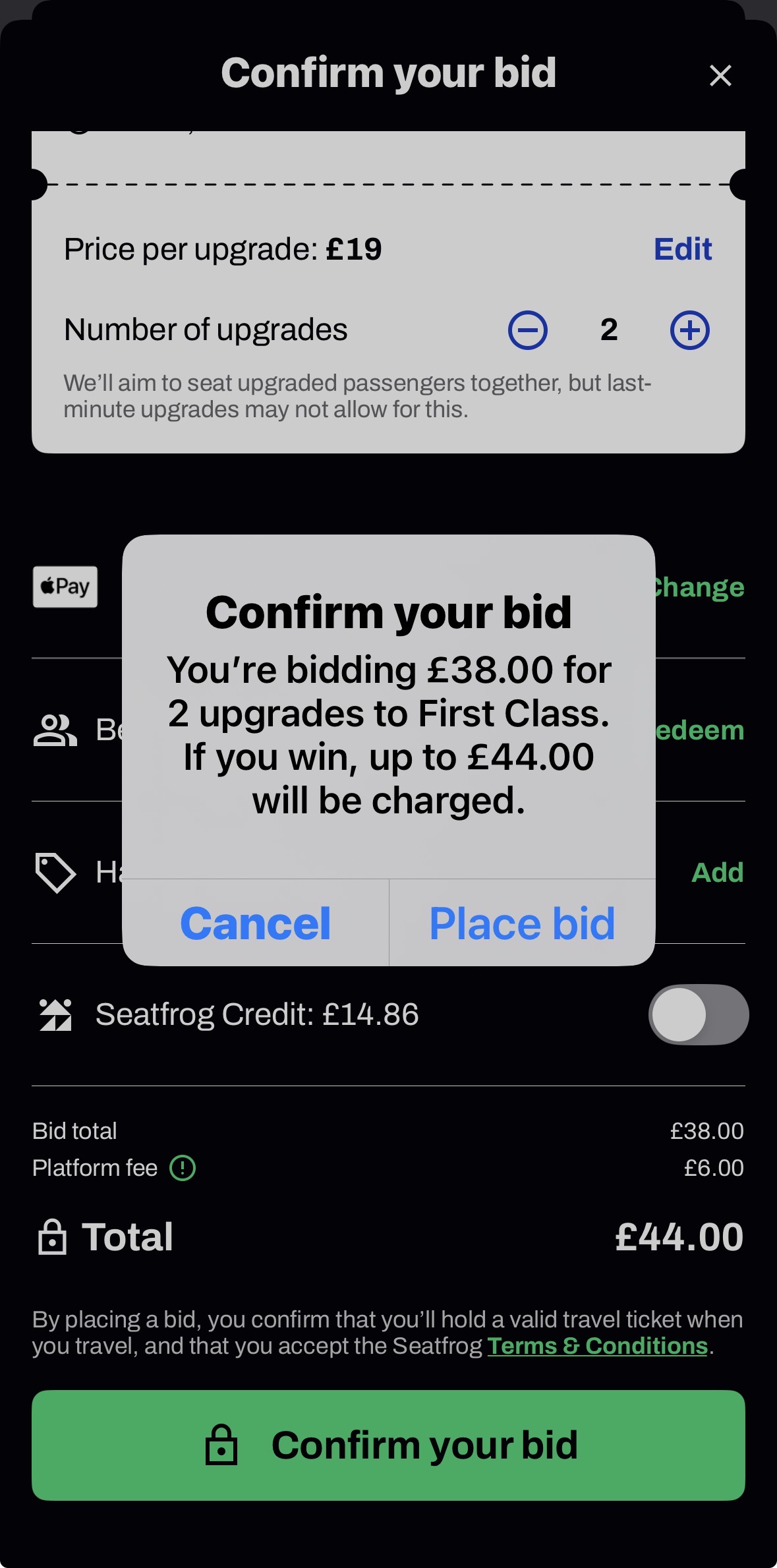The image size is (777, 1568).
Task: Click the lock icon beside Total
Action: point(53,1237)
